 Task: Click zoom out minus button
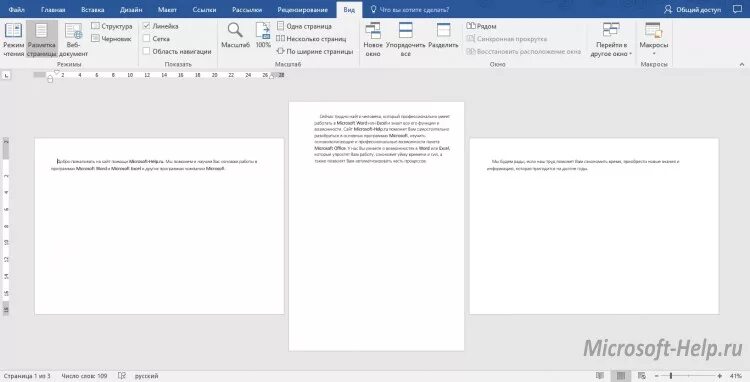pyautogui.click(x=656, y=376)
